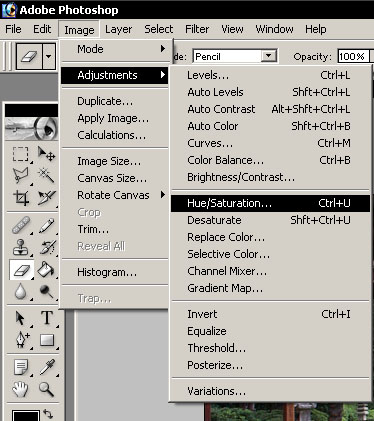This screenshot has width=374, height=421.
Task: Open the Window menu
Action: coord(274,29)
